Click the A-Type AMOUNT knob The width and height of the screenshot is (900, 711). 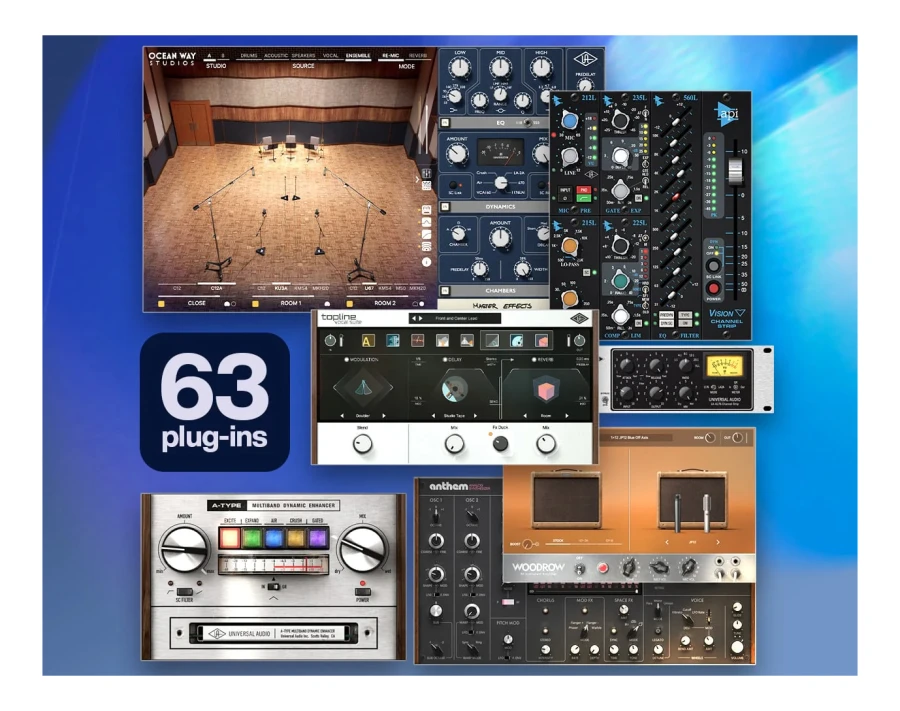click(x=184, y=548)
